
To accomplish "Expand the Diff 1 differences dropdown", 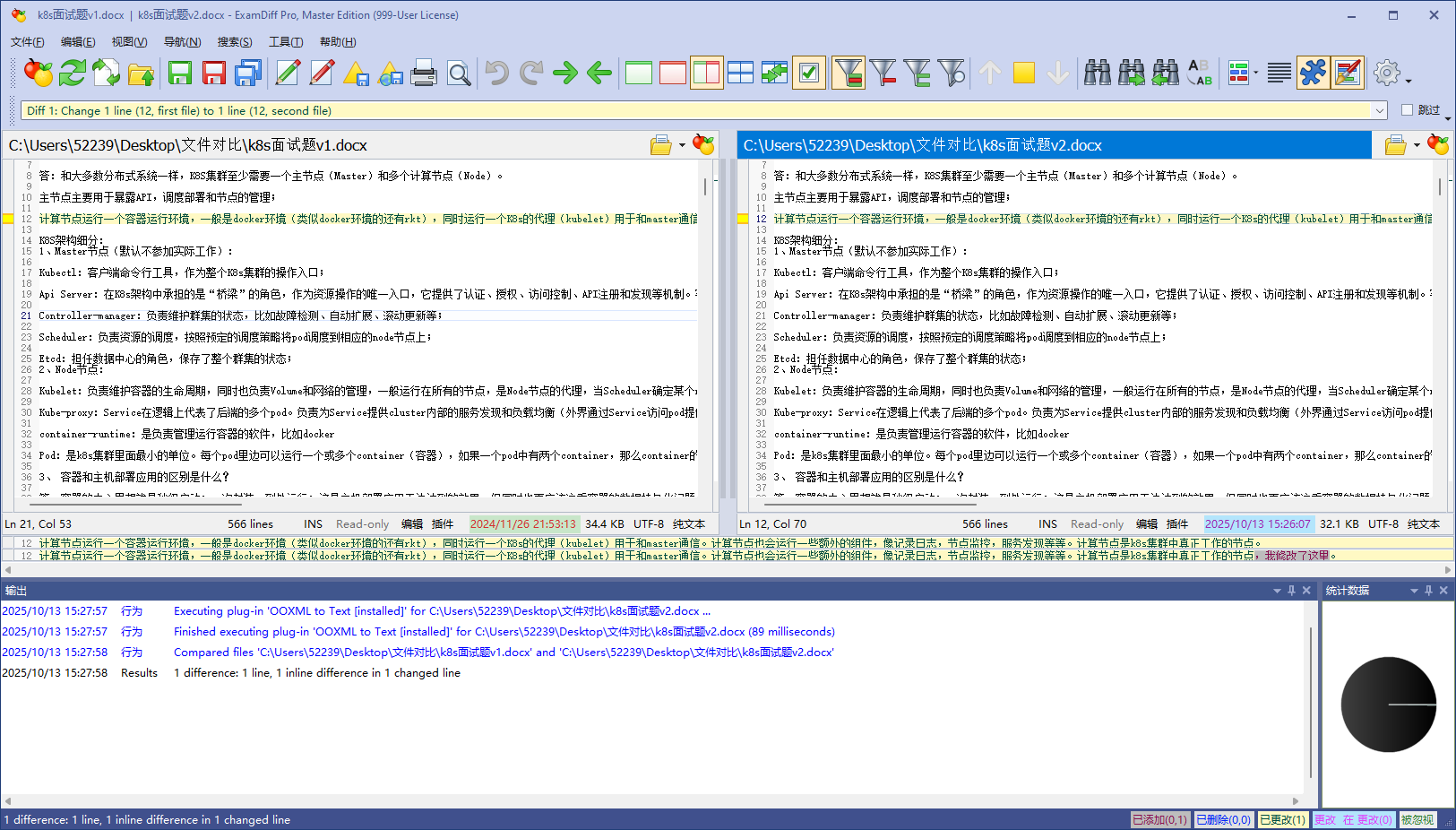I will tap(1380, 110).
